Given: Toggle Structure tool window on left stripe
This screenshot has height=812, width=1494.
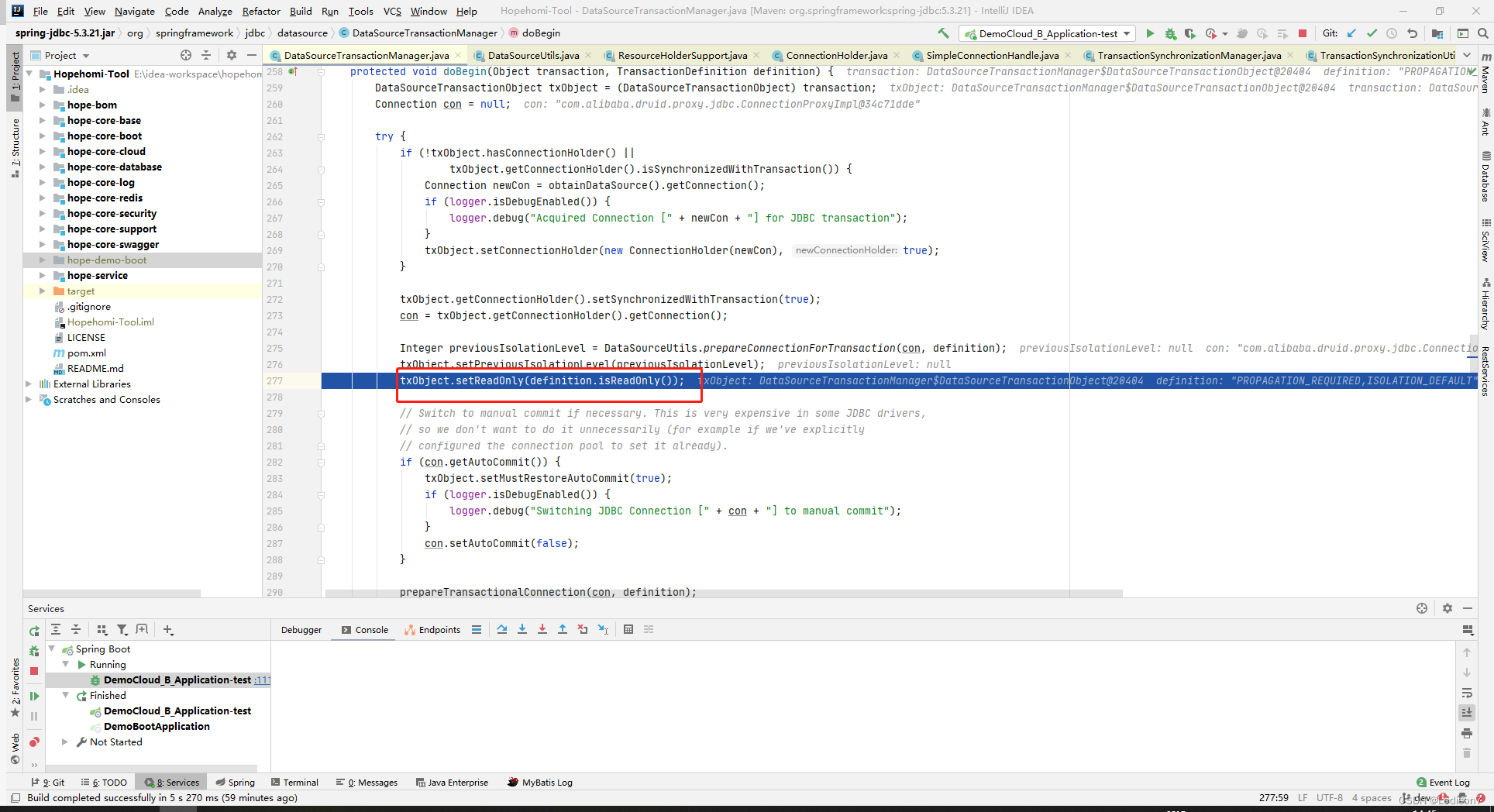Looking at the screenshot, I should pos(15,147).
